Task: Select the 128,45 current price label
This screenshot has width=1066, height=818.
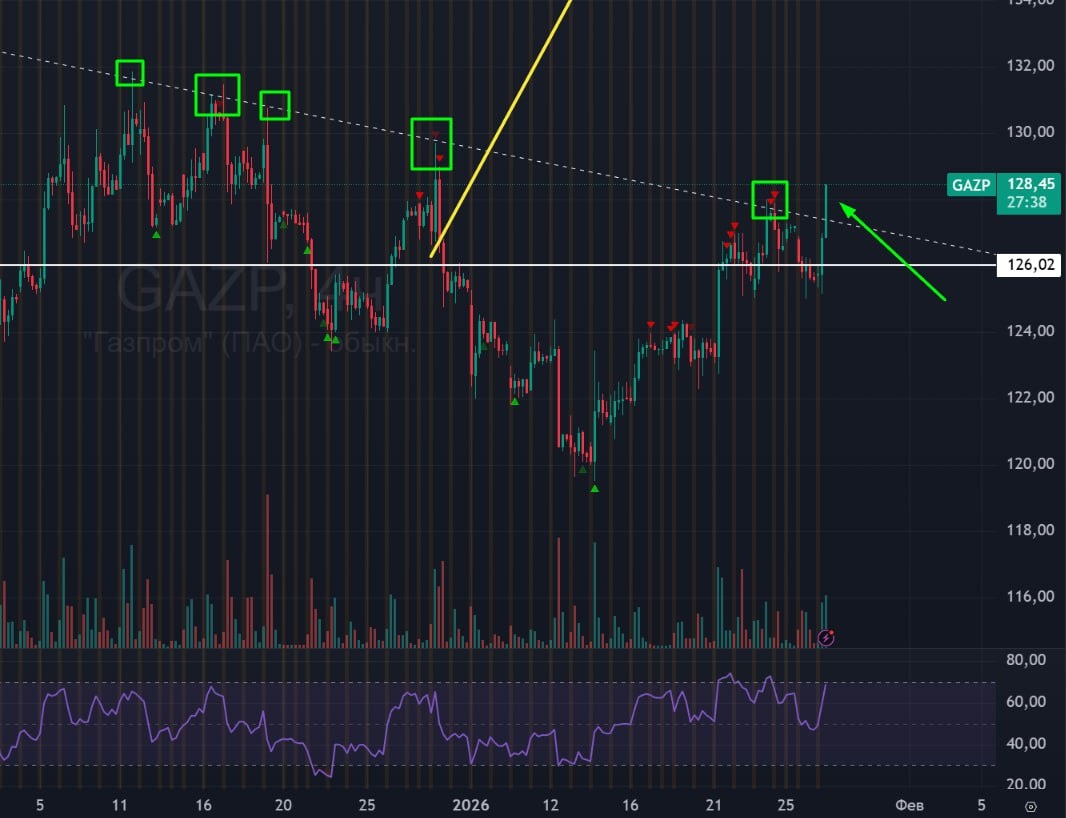Action: click(x=1031, y=184)
